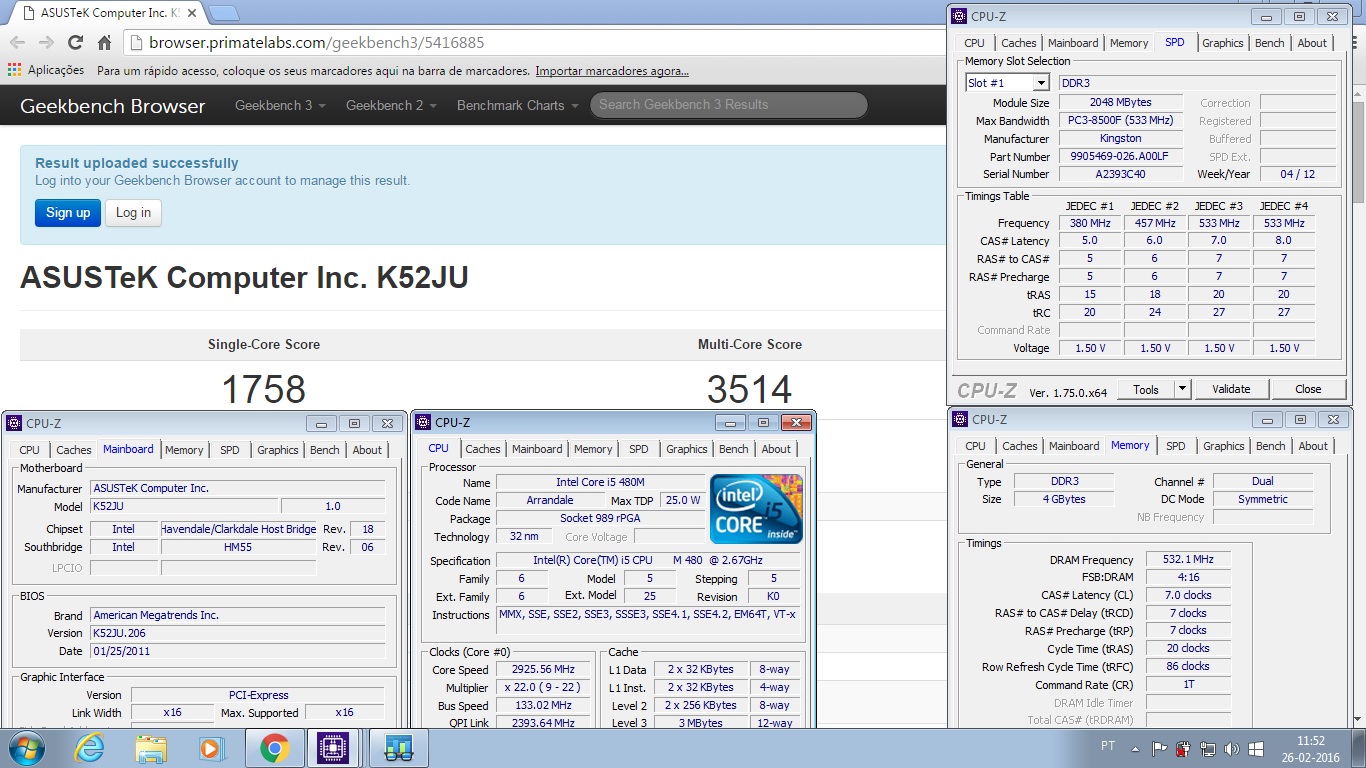1366x768 pixels.
Task: Reload the Geekbench page
Action: 75,43
